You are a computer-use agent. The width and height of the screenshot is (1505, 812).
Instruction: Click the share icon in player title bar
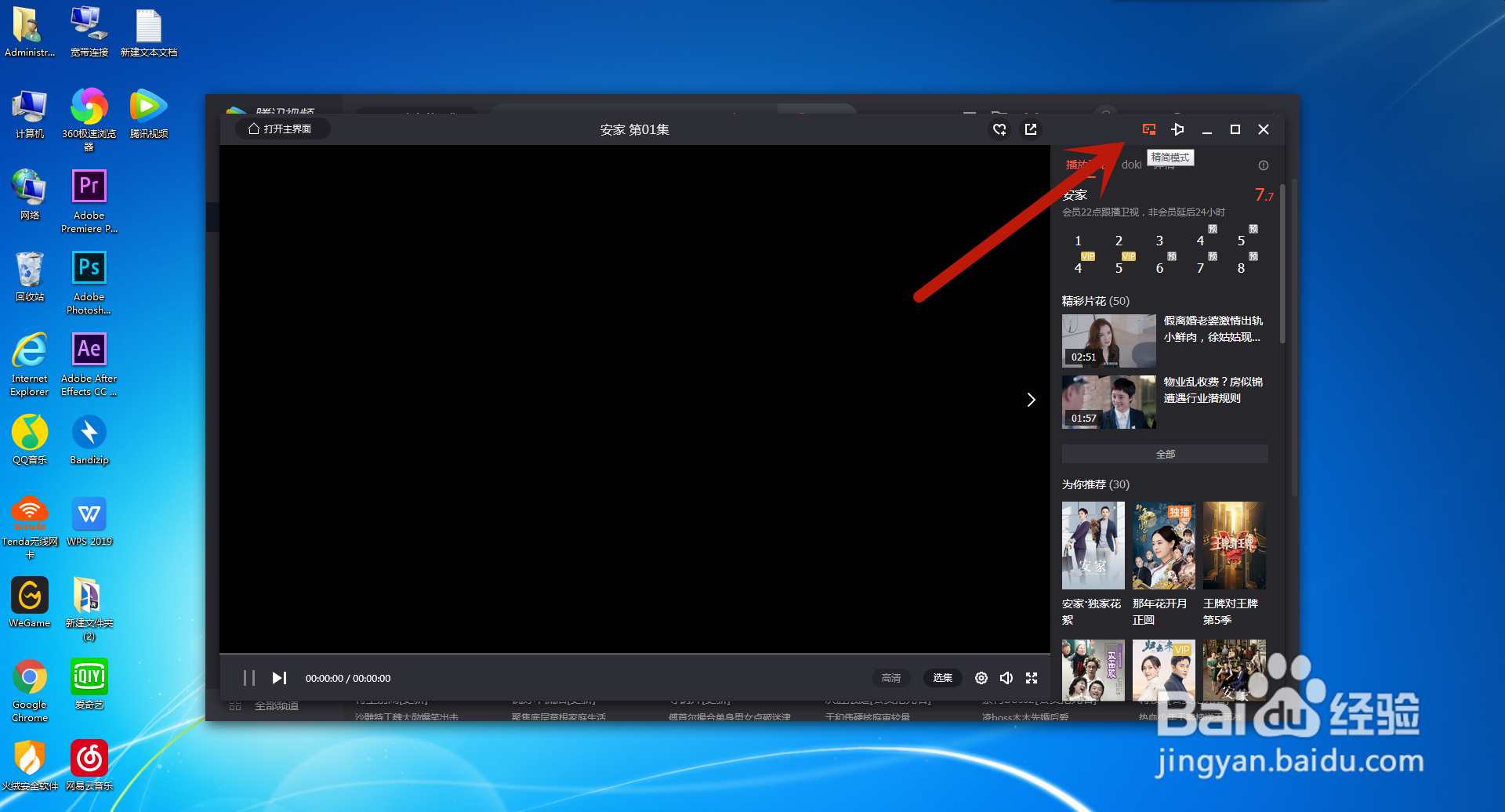(x=1031, y=129)
